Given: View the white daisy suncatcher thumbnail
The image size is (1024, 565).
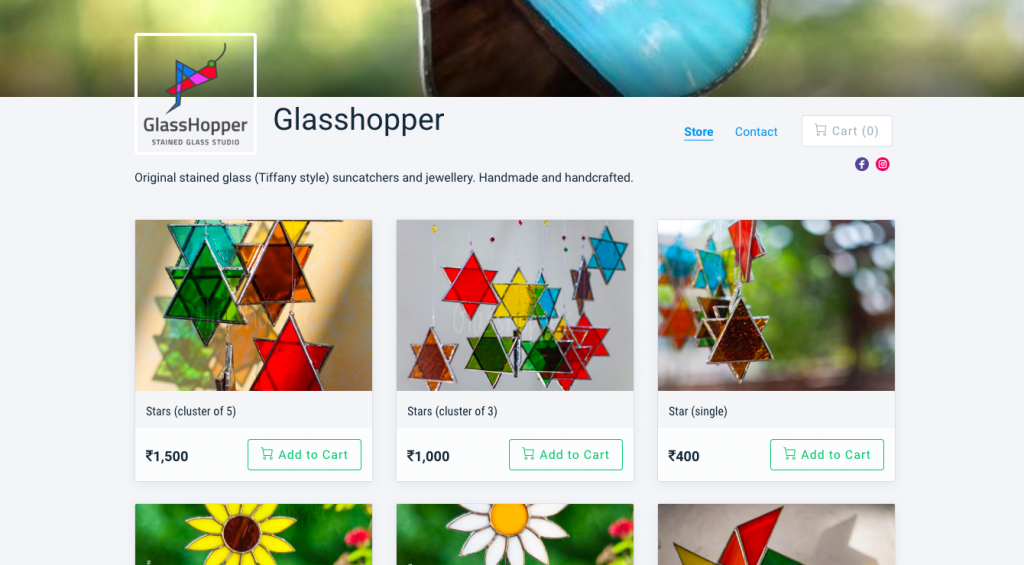Looking at the screenshot, I should pos(515,534).
